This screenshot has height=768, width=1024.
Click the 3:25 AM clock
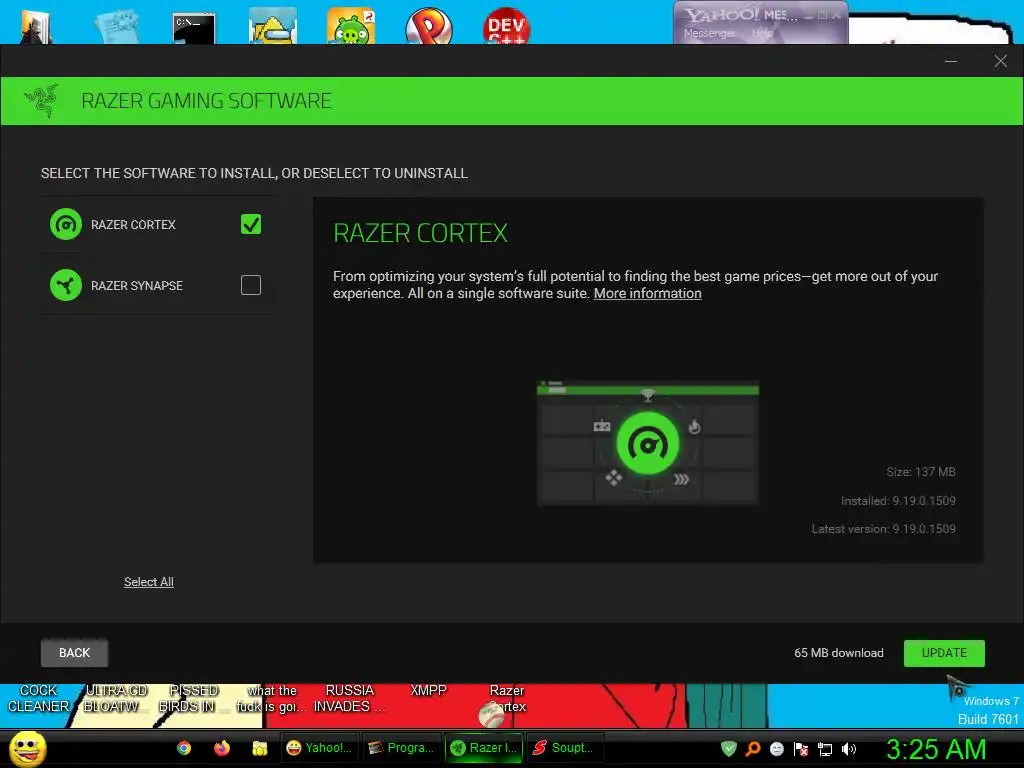tap(936, 749)
